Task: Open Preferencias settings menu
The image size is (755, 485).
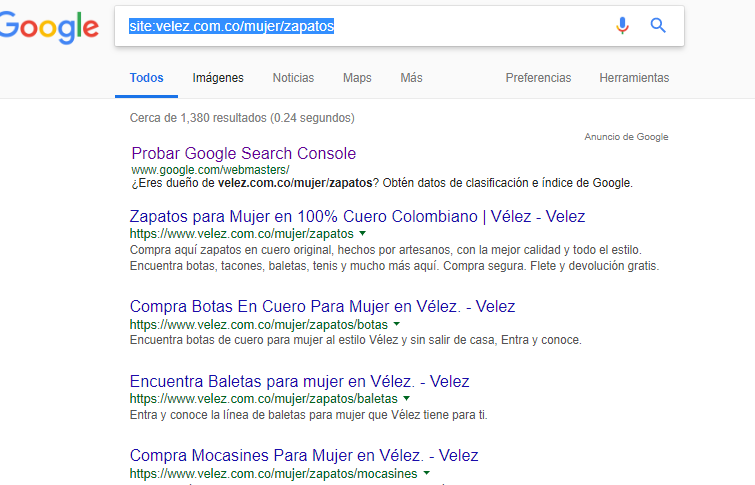Action: 538,78
